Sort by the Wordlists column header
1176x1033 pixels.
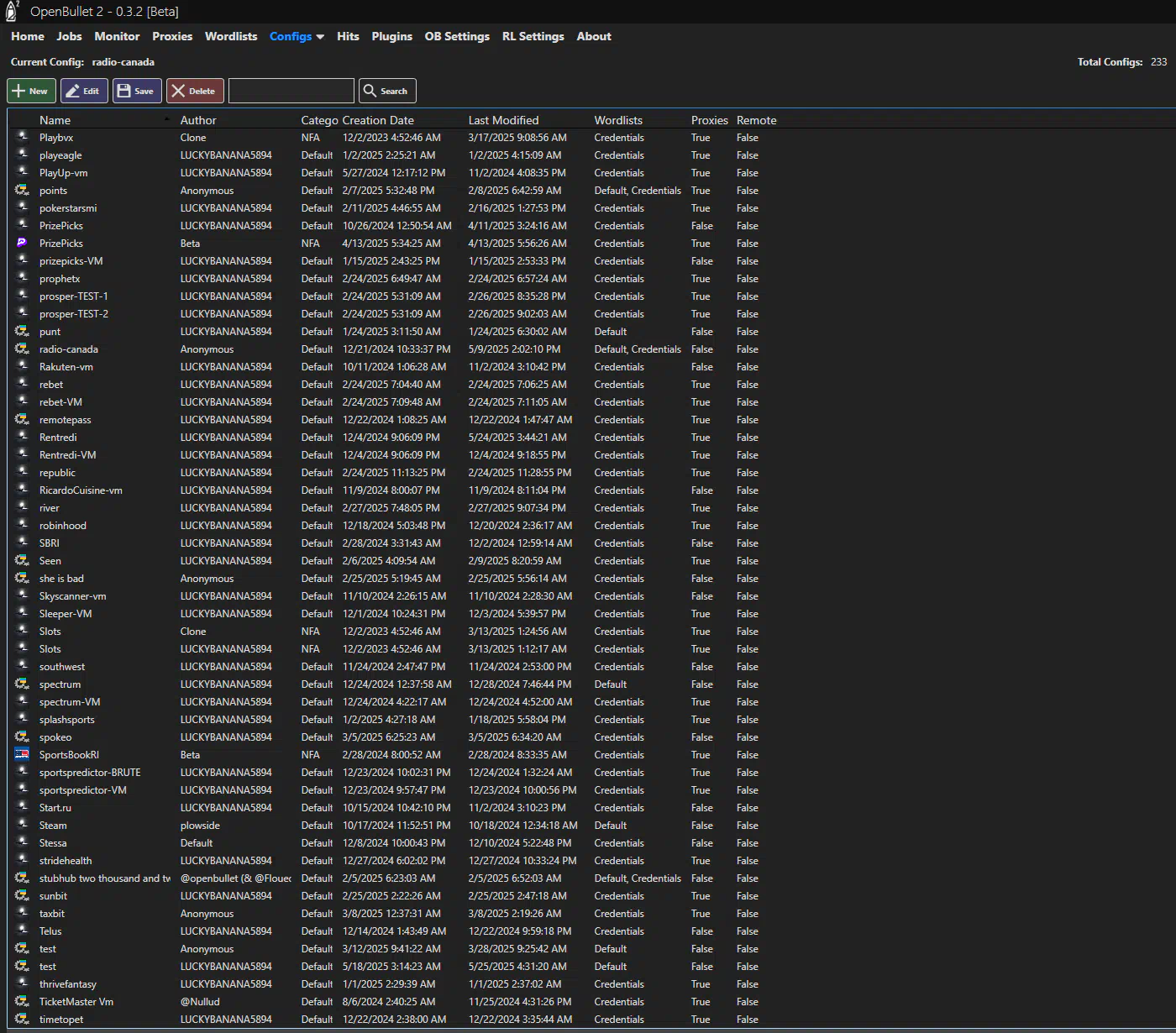[618, 120]
